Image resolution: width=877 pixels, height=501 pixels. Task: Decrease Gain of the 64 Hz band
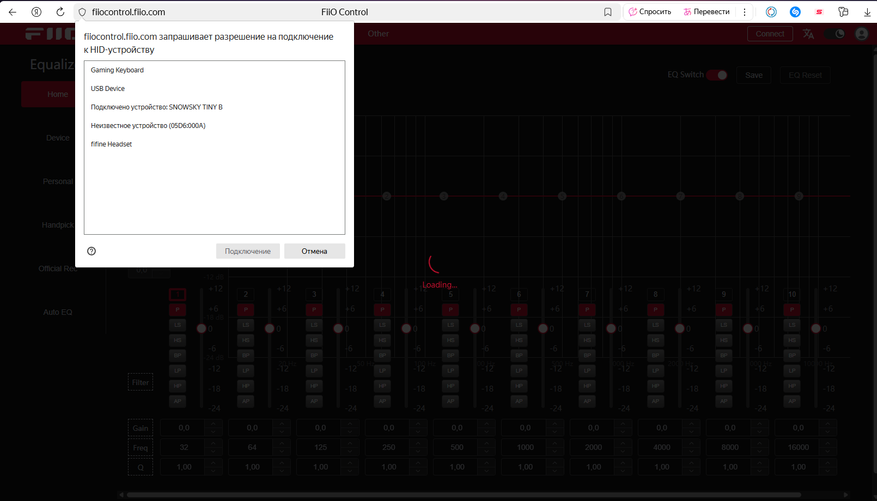[x=281, y=432]
